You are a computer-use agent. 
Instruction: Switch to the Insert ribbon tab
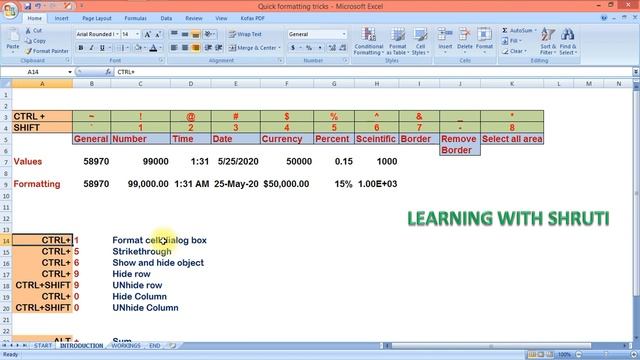pyautogui.click(x=62, y=18)
